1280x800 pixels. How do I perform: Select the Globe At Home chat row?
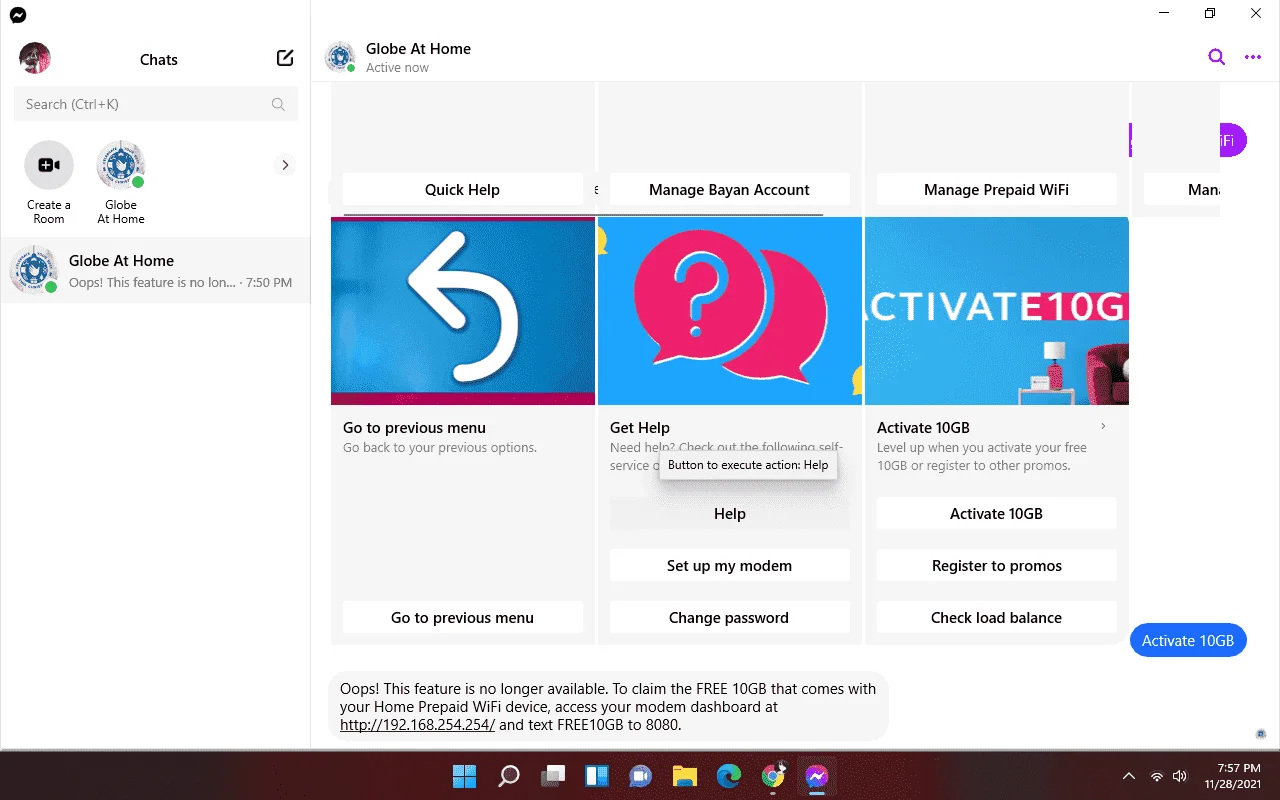tap(156, 270)
